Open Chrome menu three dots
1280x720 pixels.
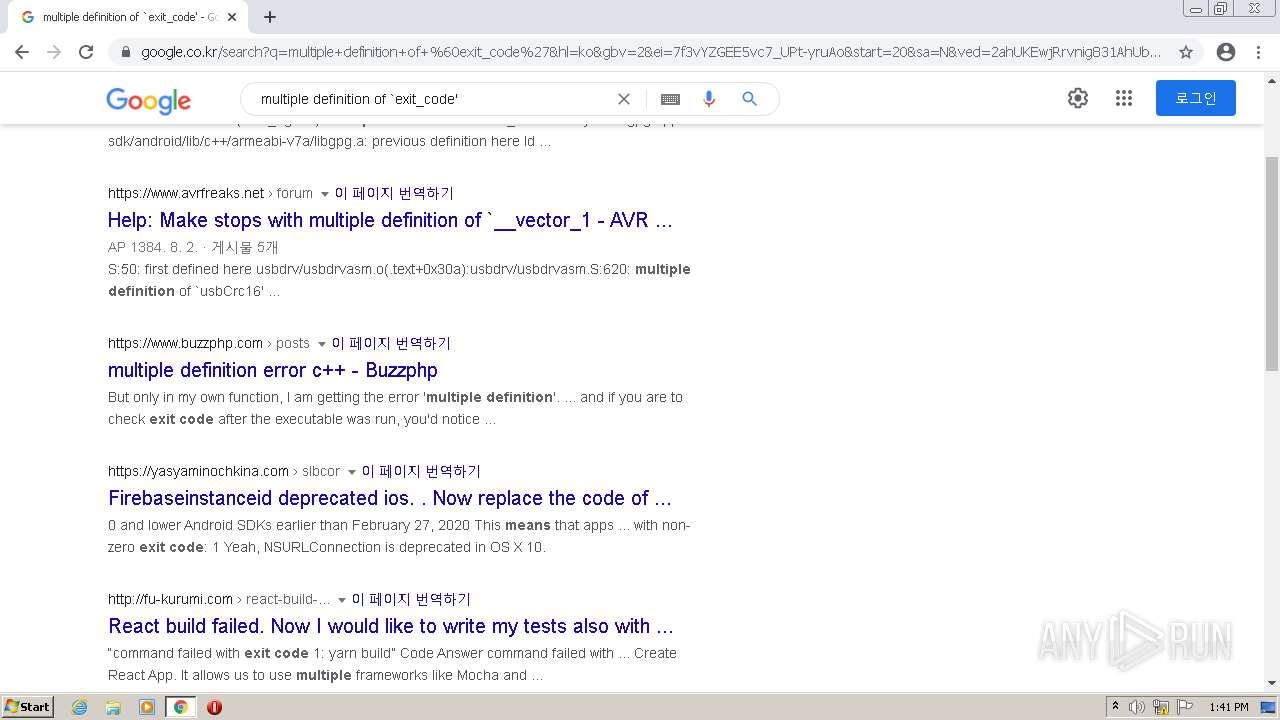tap(1258, 52)
